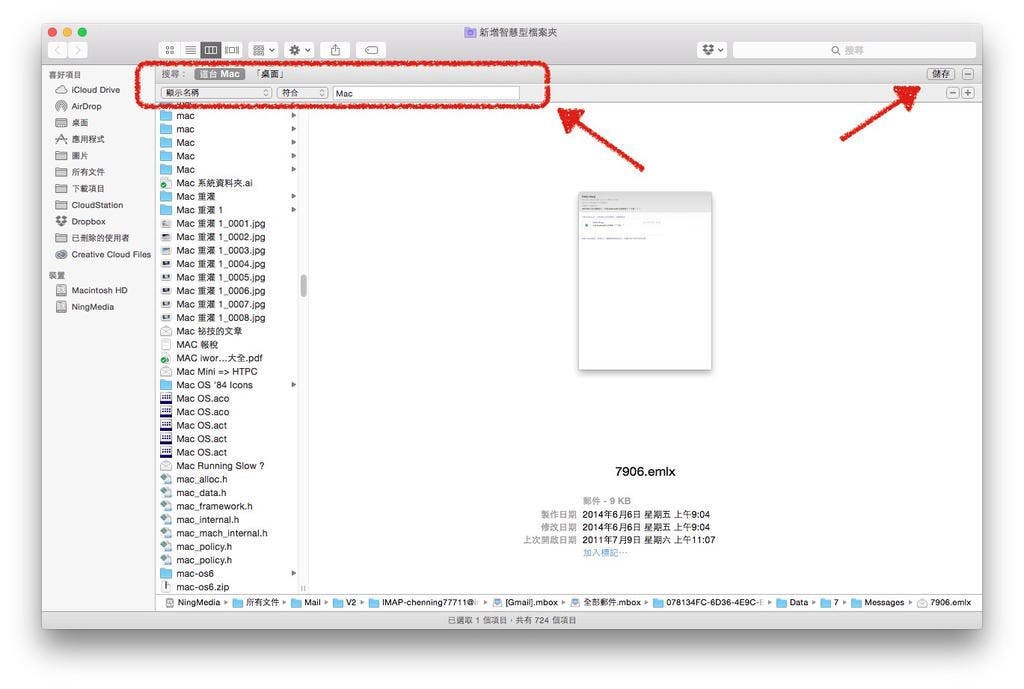Screen dimensions: 1024x689
Task: Add a criteria row with plus button
Action: point(968,93)
